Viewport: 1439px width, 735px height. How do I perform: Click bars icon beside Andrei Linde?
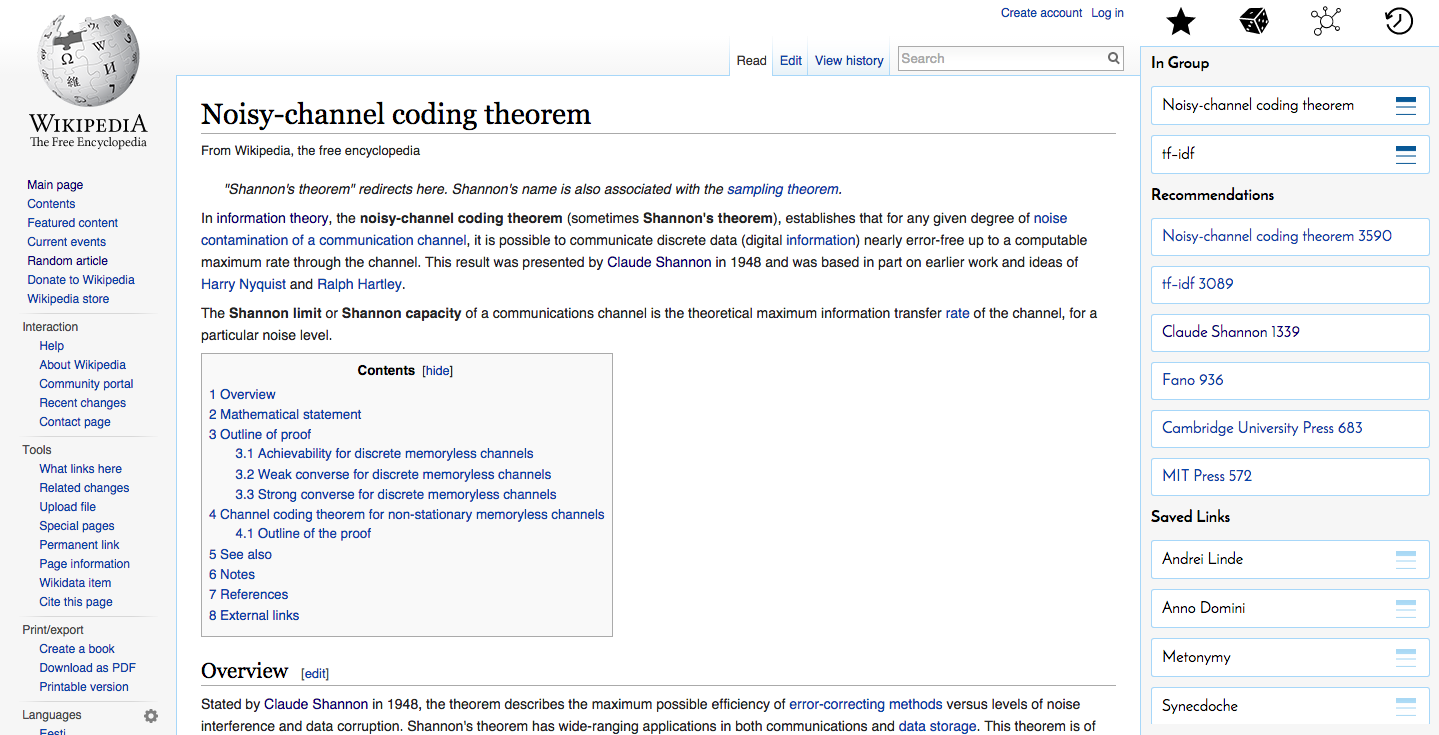coord(1406,560)
